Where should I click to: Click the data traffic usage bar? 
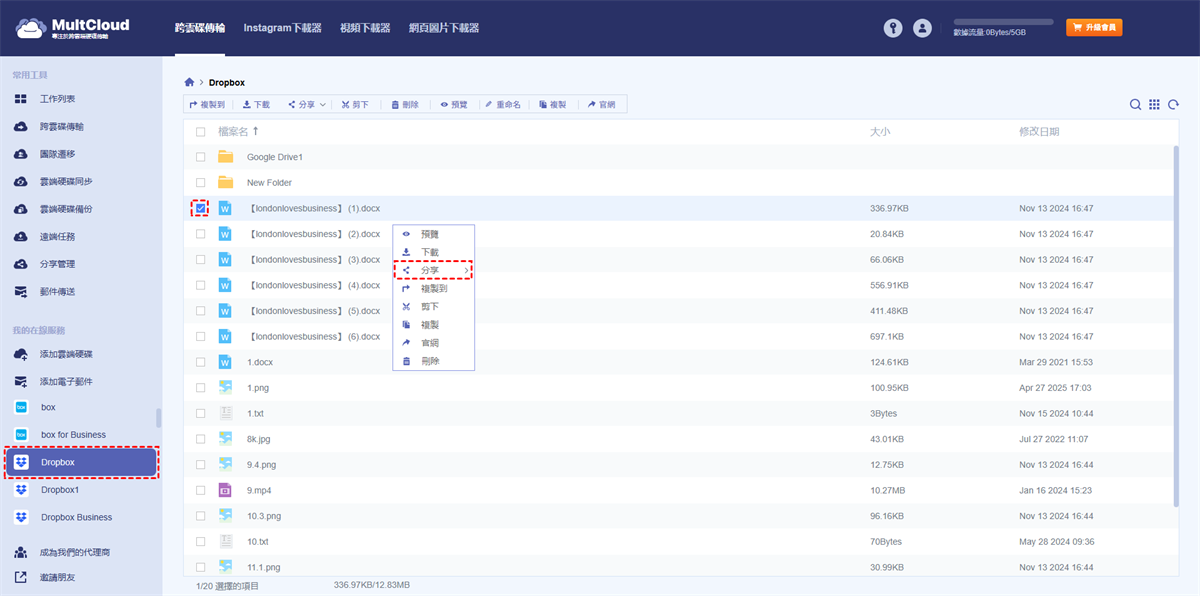1003,21
